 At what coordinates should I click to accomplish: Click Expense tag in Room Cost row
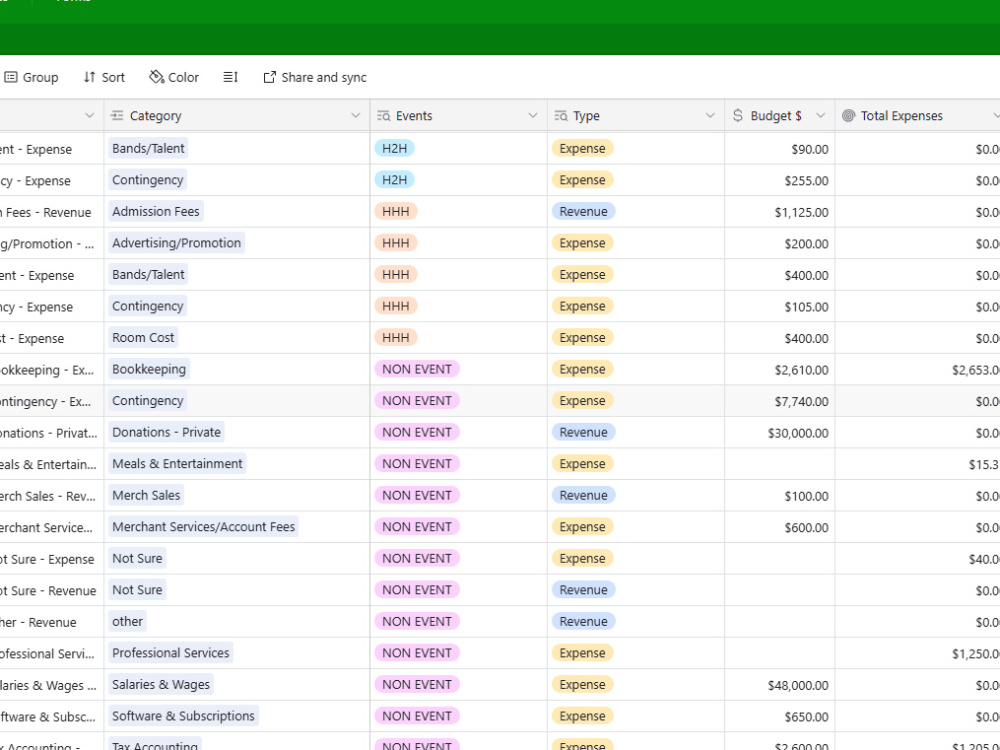[582, 338]
